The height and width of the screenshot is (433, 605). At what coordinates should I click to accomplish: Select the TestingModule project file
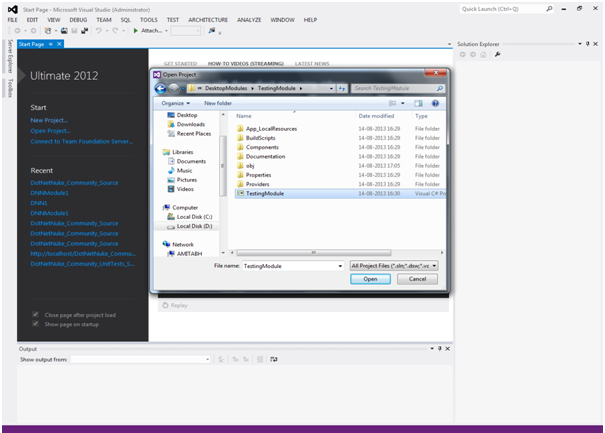tap(340, 194)
